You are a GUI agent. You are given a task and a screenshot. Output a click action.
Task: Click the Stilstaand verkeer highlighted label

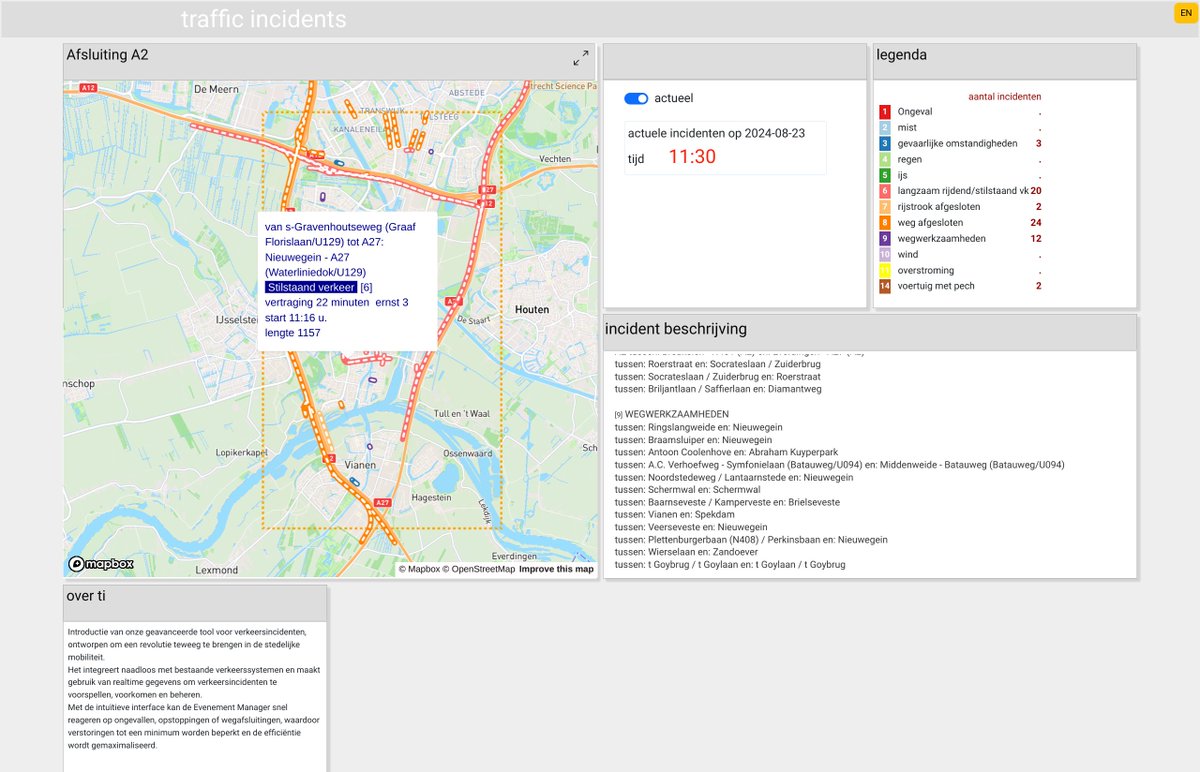311,287
